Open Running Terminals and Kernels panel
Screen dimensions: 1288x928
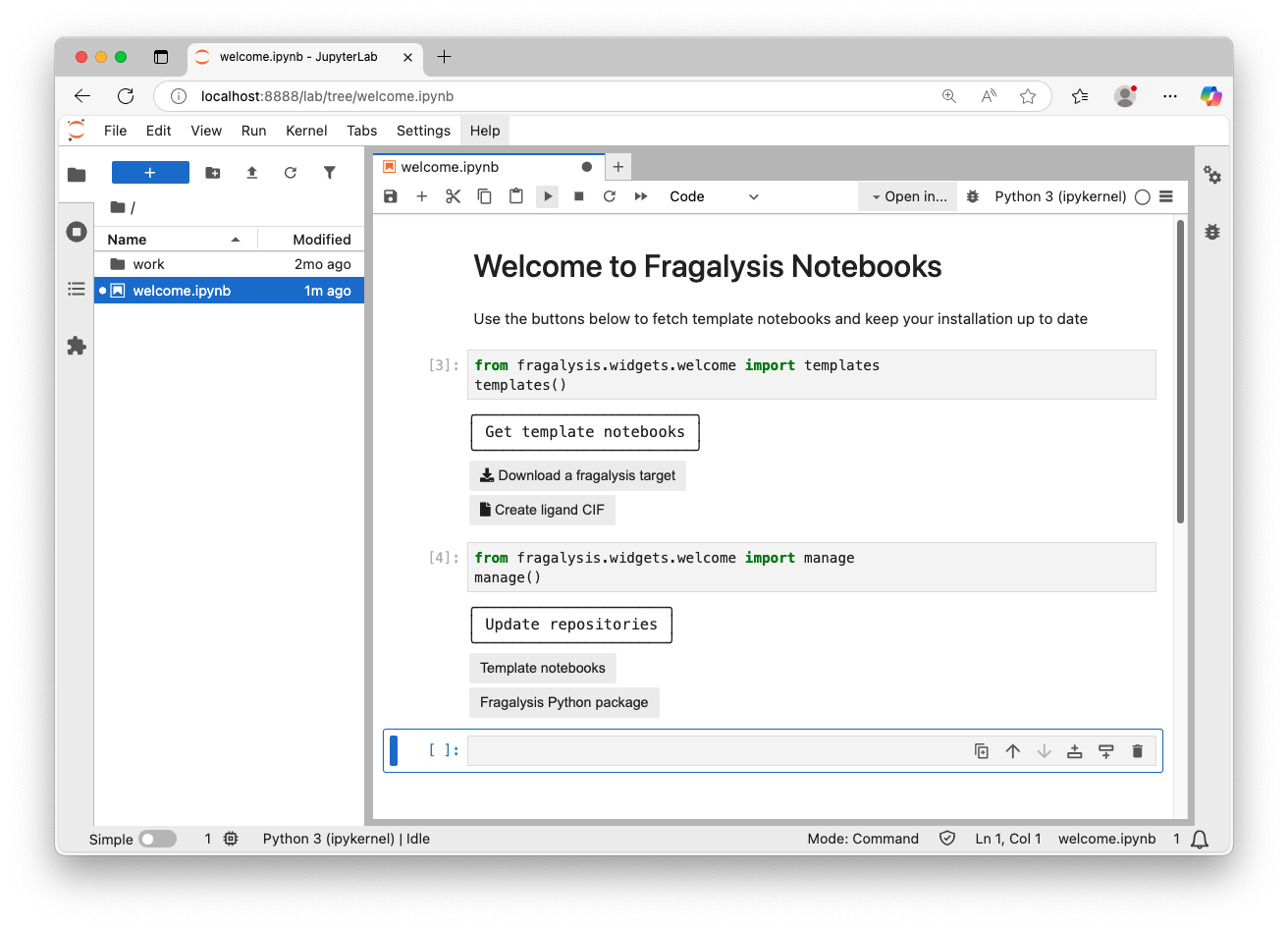pyautogui.click(x=77, y=232)
